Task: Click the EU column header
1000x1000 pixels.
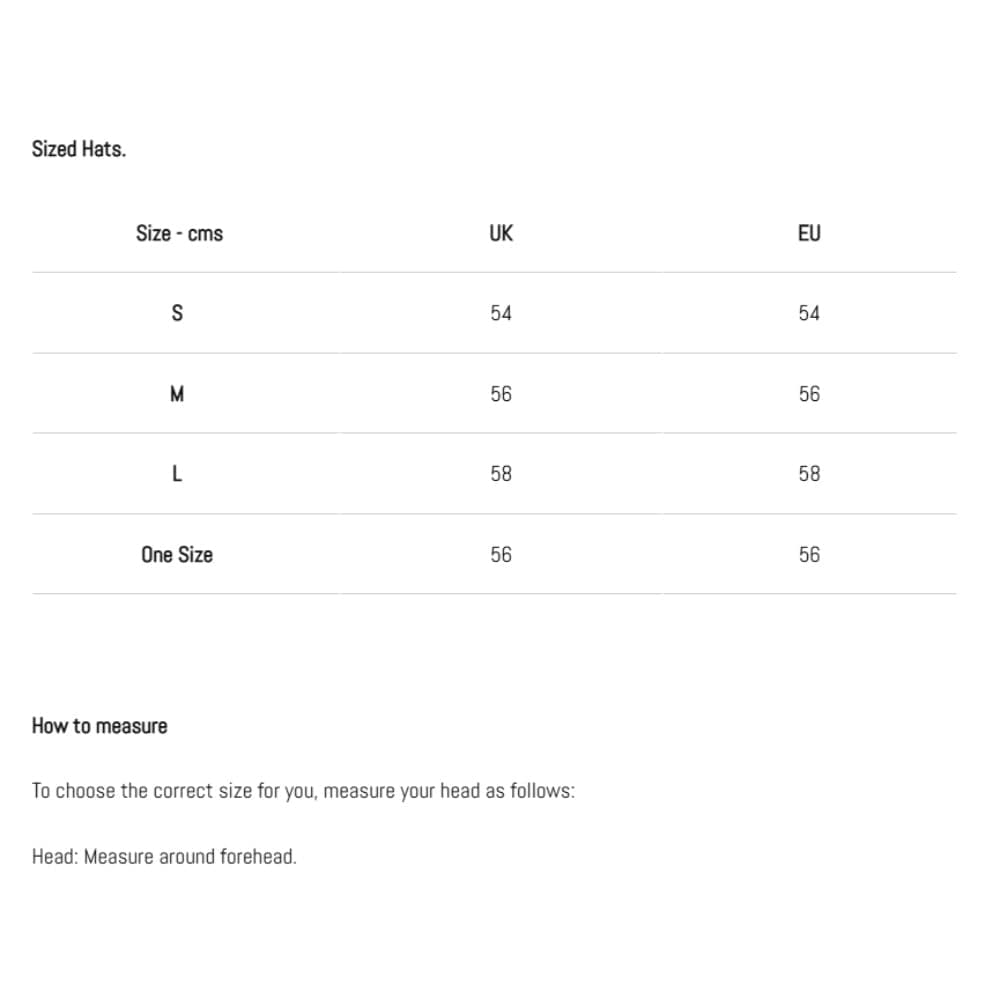Action: coord(809,233)
